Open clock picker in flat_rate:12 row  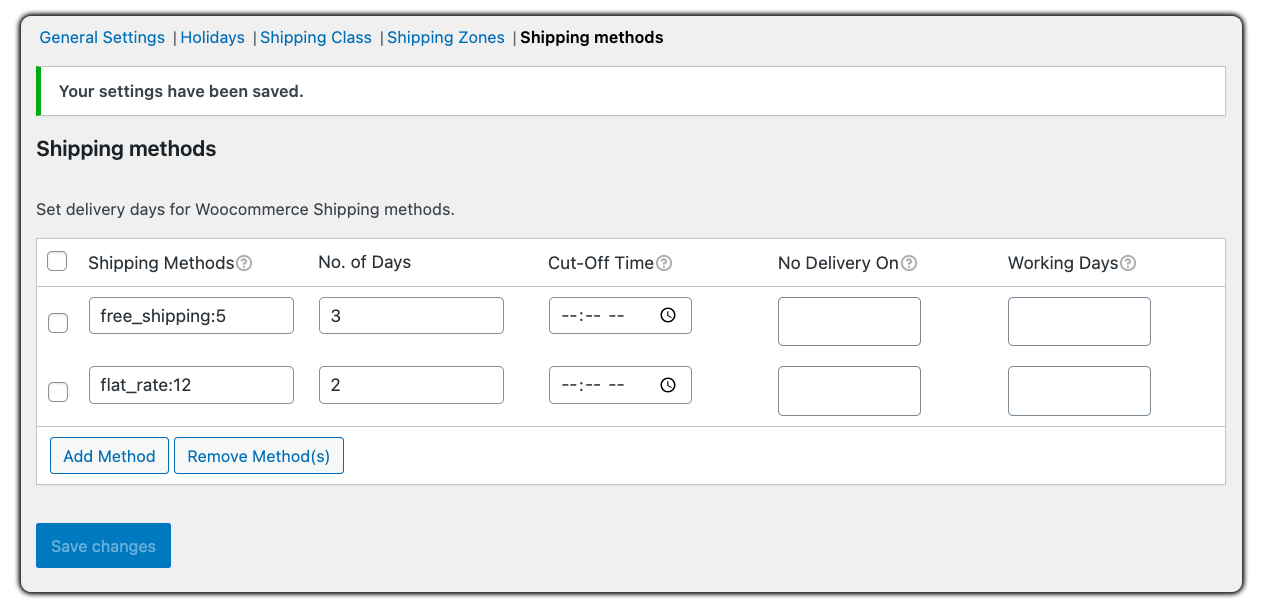click(x=668, y=385)
